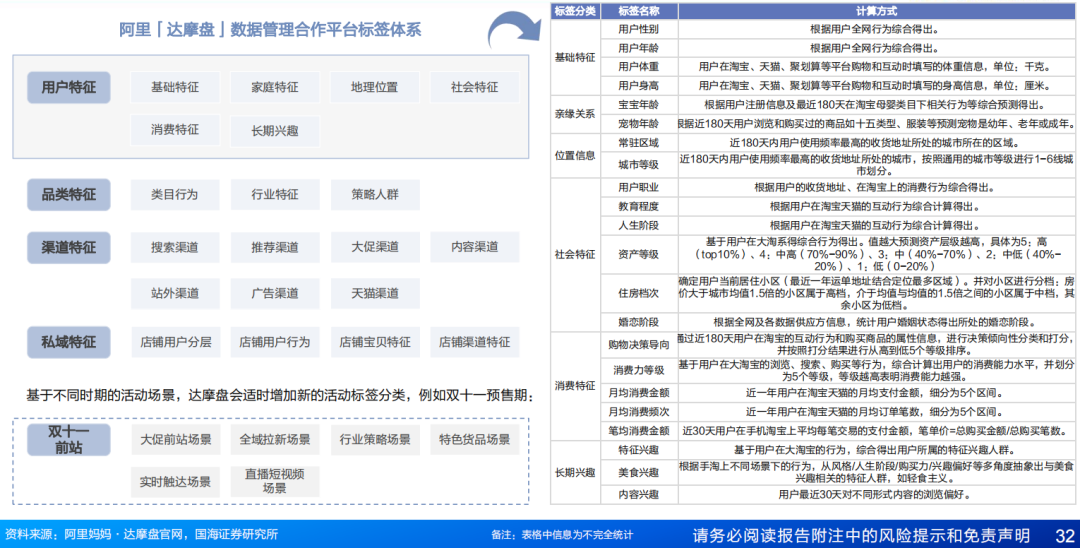Click the page number 32
This screenshot has width=1080, height=548.
point(1065,535)
